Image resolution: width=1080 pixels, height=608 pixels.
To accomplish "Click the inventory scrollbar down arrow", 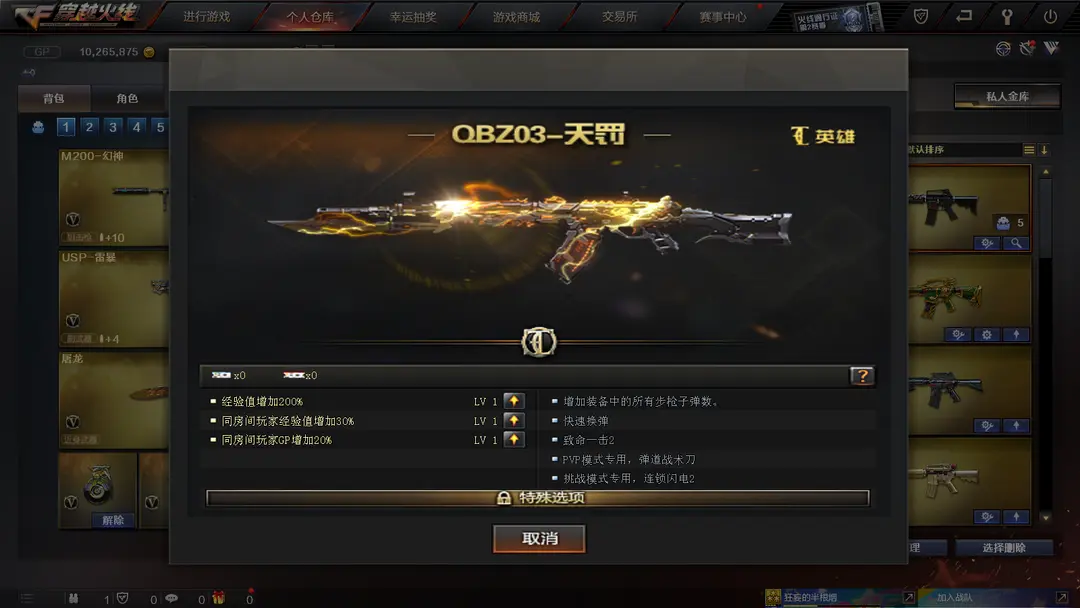I will [x=1046, y=517].
